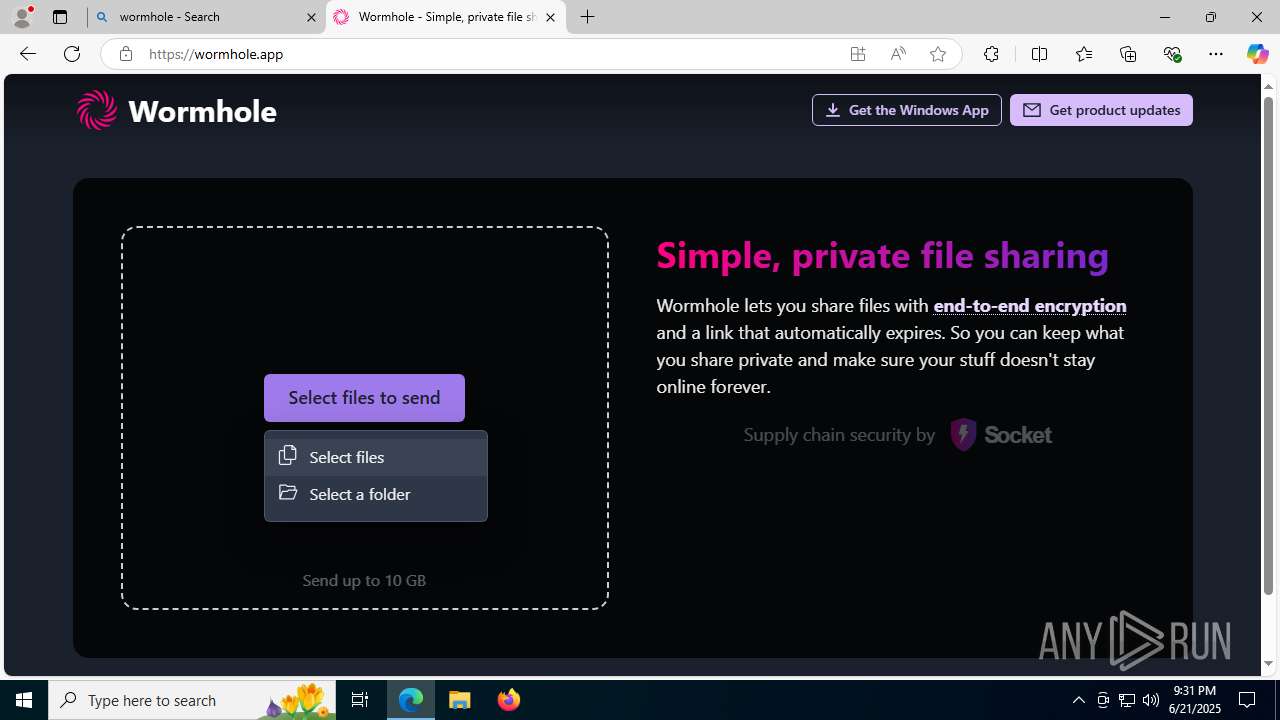
Task: Open File Explorer from taskbar
Action: click(460, 700)
